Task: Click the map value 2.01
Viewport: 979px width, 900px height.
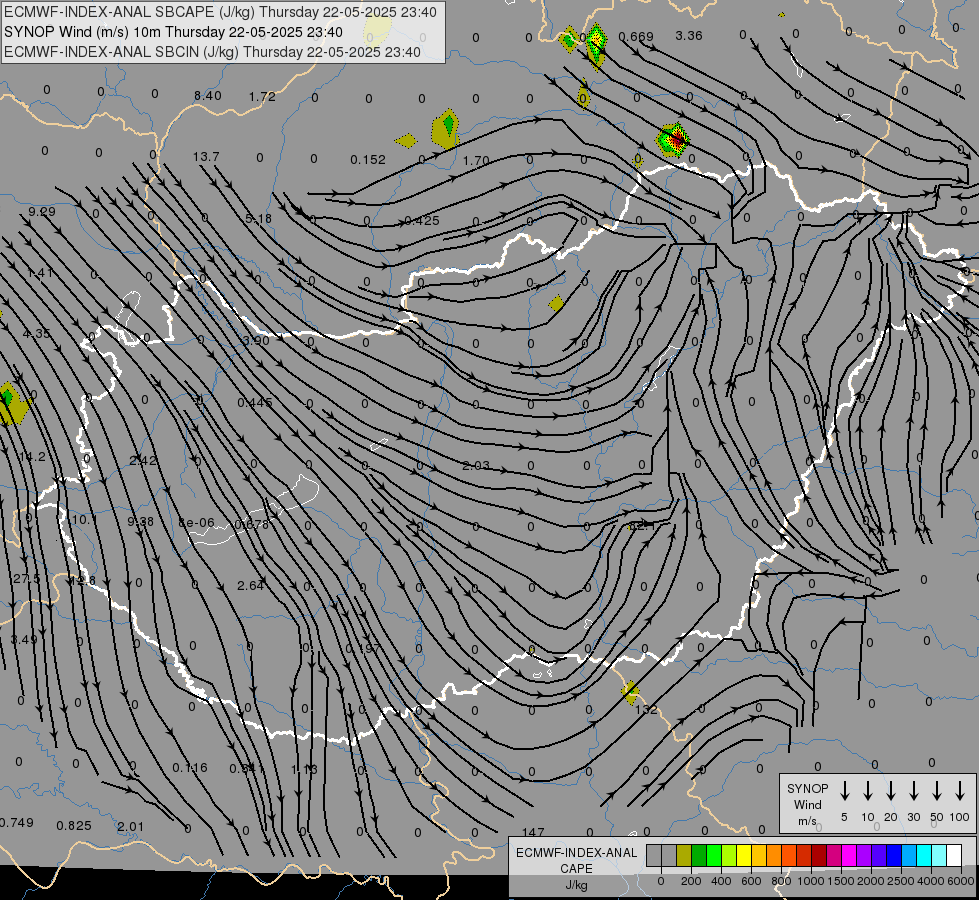Action: tap(130, 827)
